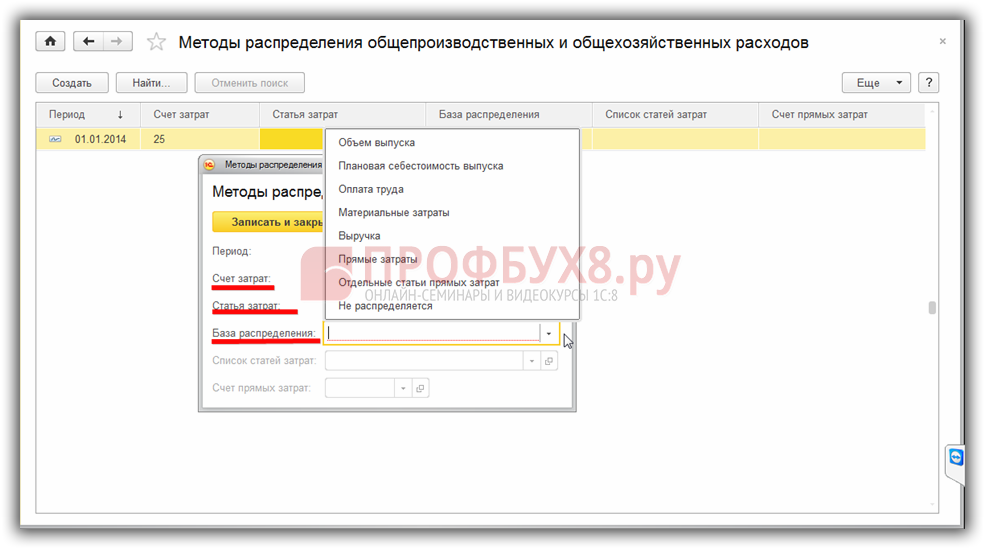Add page to favorites with star icon

click(x=156, y=42)
